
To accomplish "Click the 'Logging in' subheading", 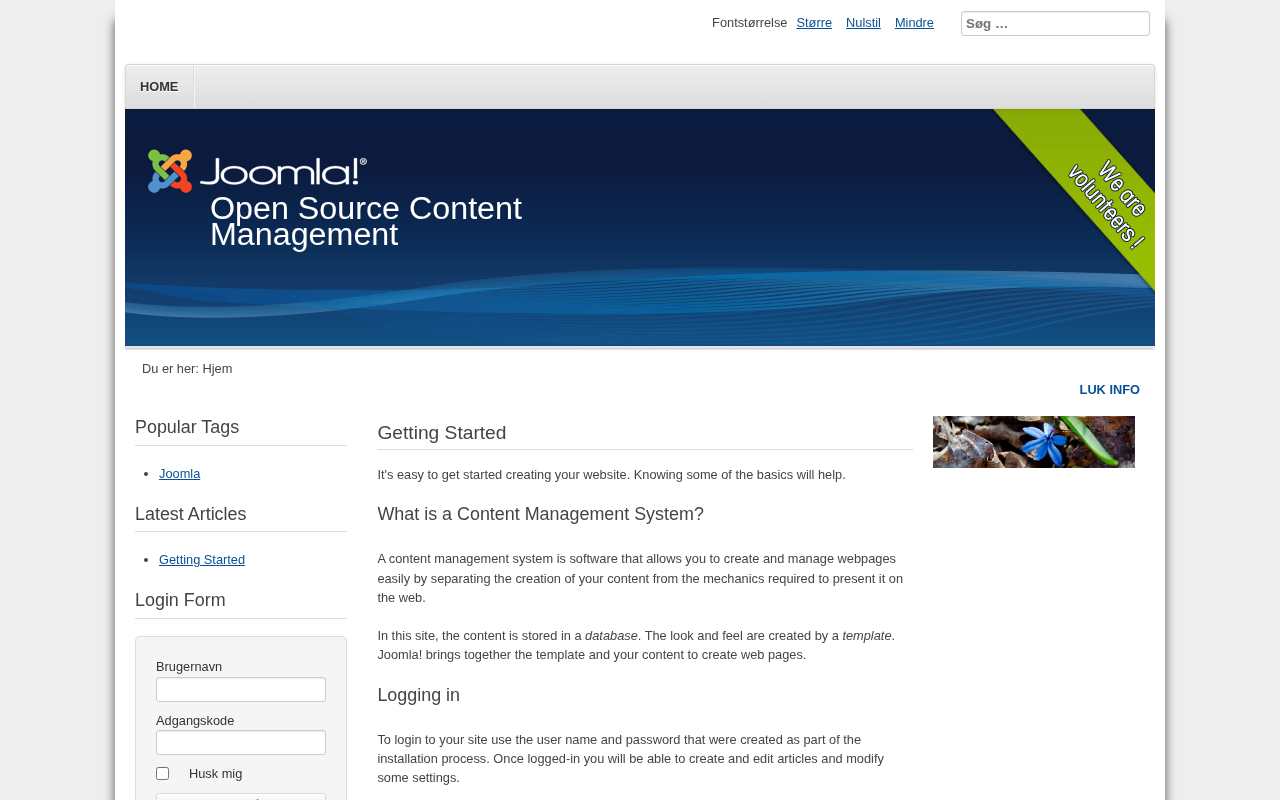I will 419,695.
